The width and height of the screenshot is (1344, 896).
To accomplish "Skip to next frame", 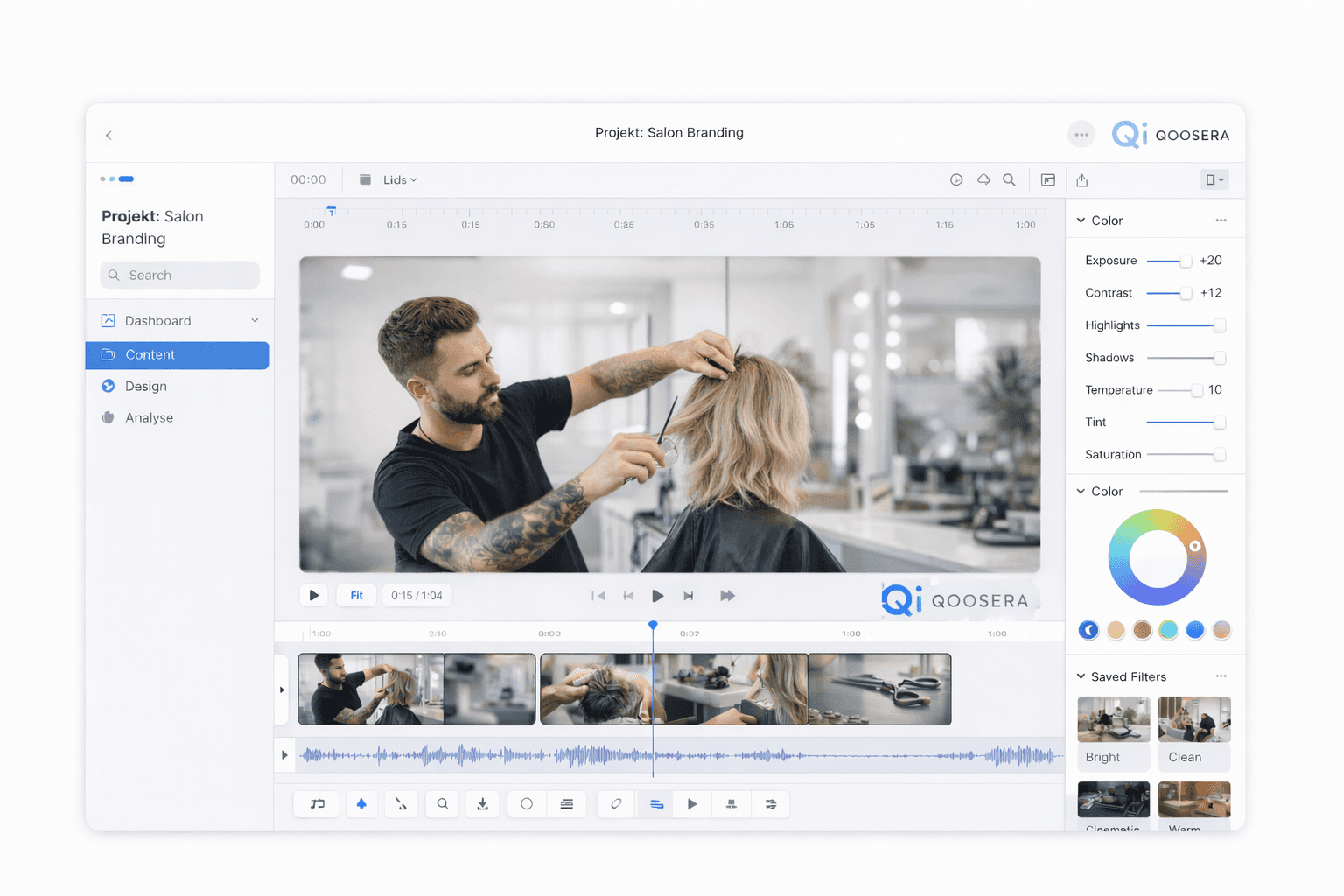I will [x=689, y=596].
